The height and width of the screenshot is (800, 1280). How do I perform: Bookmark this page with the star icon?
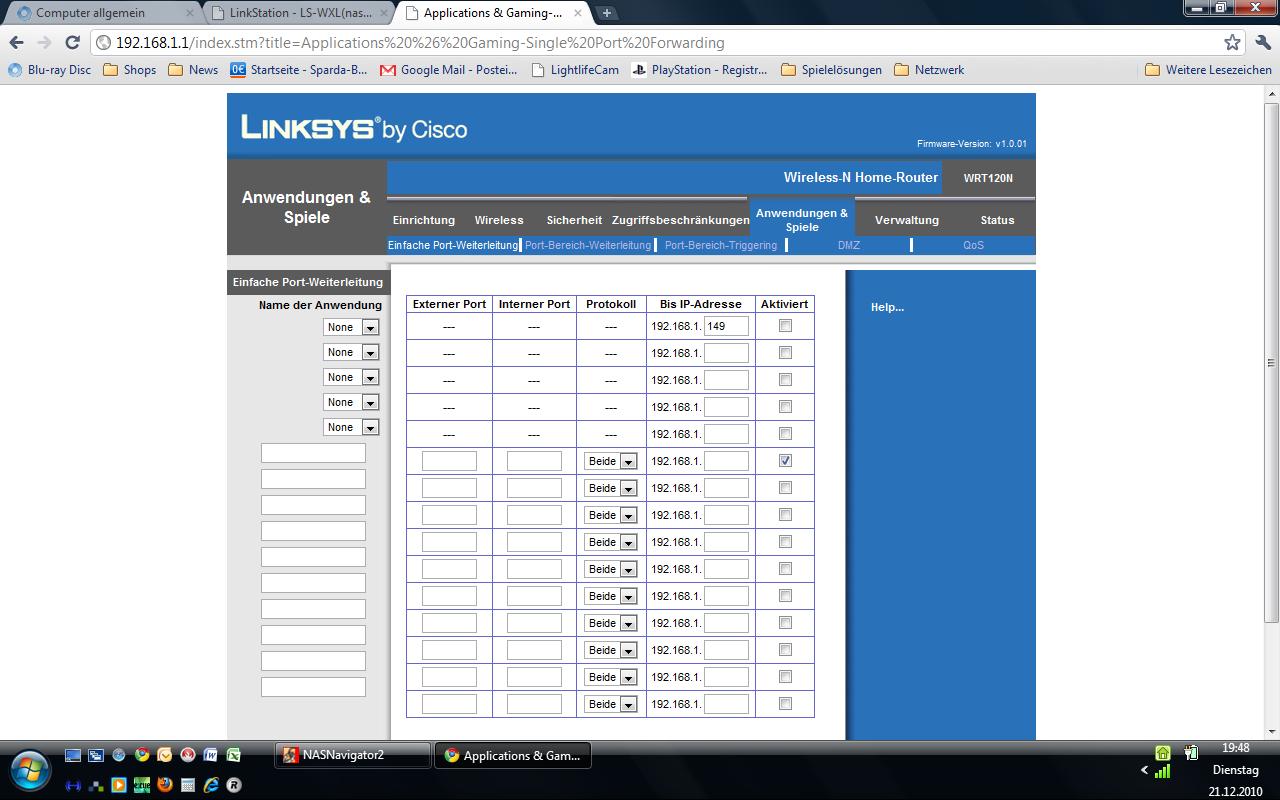tap(1232, 43)
